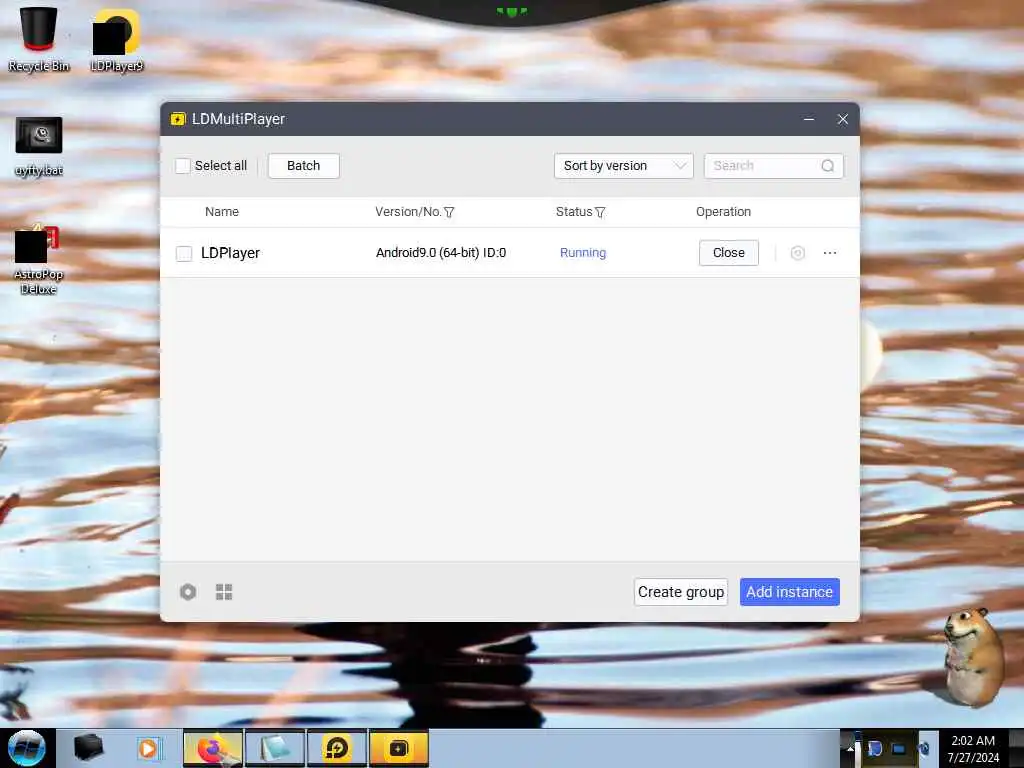Filter by Status funnel icon
Viewport: 1024px width, 768px height.
coord(600,212)
